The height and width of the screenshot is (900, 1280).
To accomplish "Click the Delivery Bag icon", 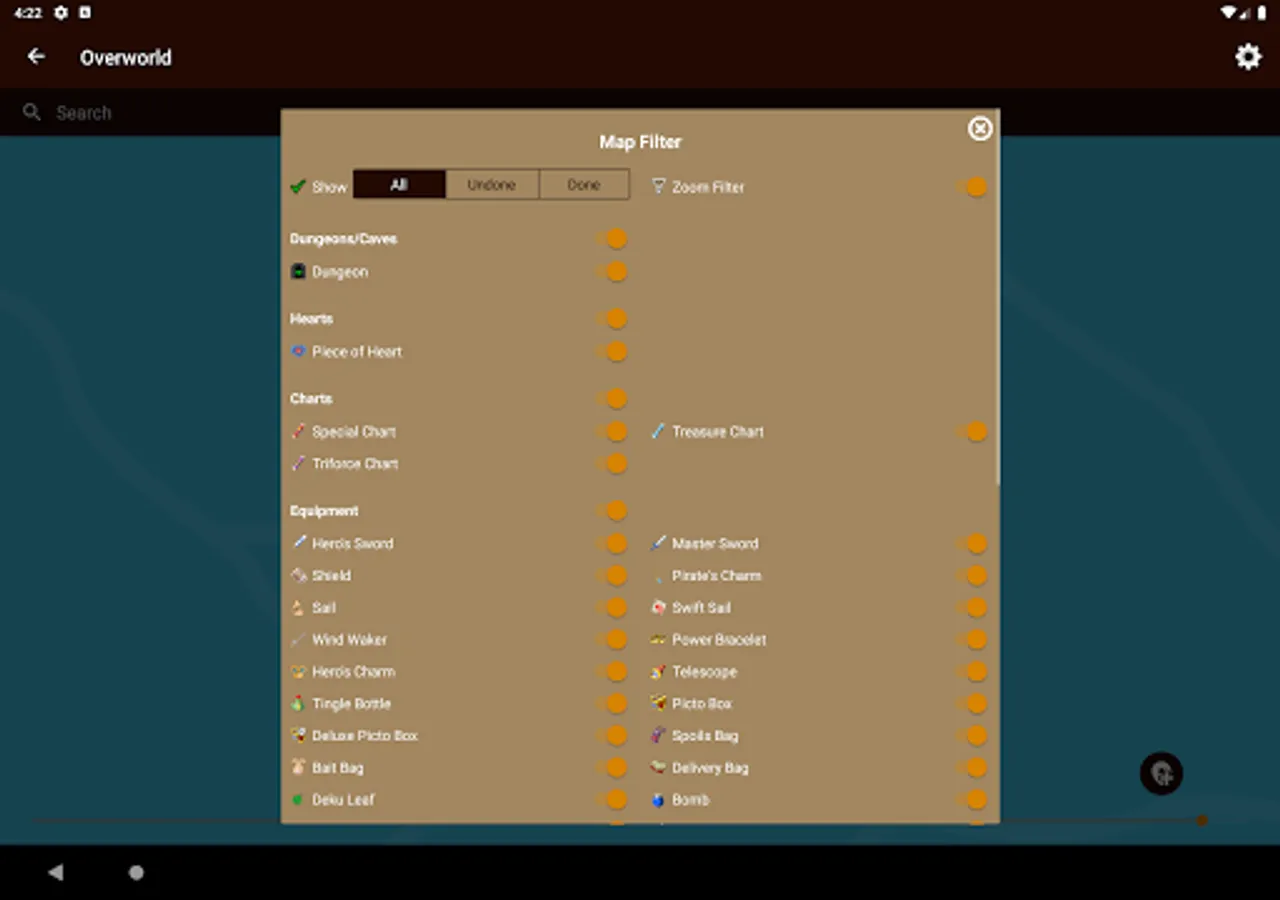I will [x=658, y=767].
